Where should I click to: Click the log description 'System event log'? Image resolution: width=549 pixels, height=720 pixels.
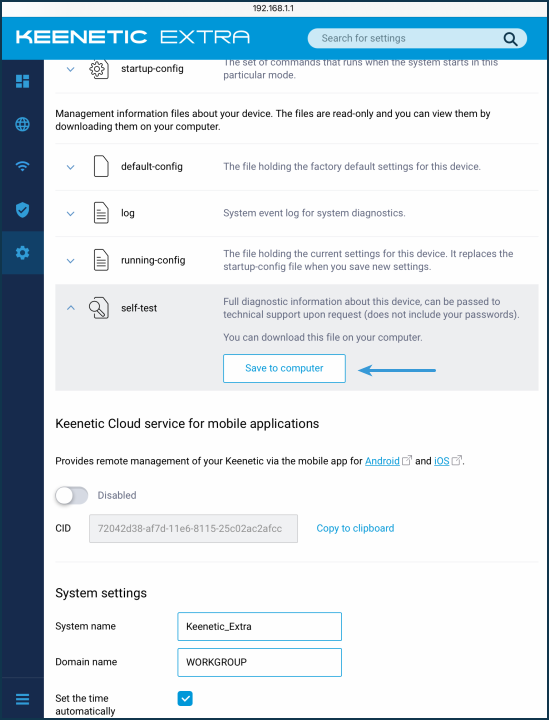coord(314,213)
